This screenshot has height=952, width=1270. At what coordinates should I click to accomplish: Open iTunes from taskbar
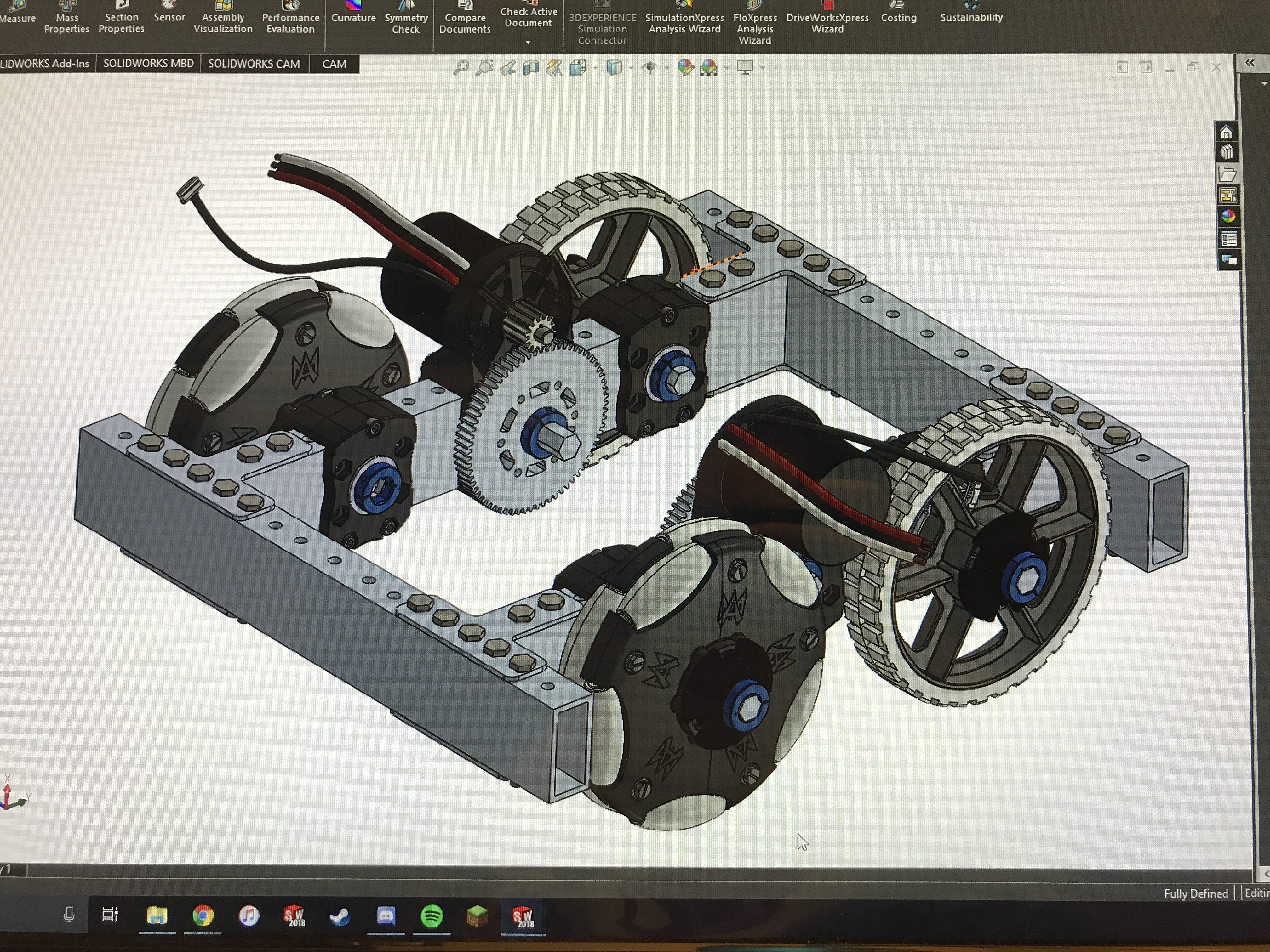click(x=249, y=915)
